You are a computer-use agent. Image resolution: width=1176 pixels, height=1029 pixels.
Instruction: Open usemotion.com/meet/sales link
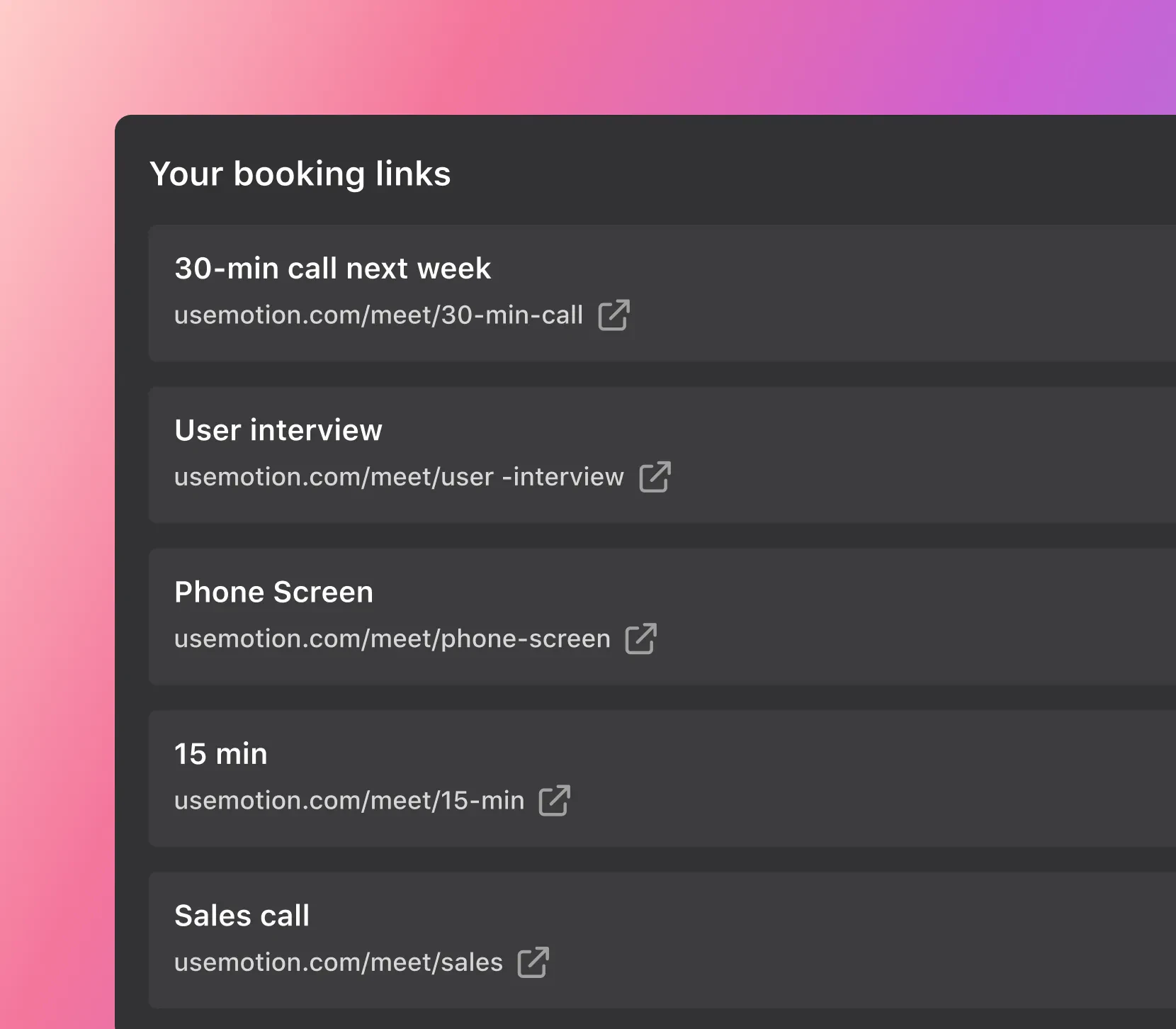click(x=339, y=962)
